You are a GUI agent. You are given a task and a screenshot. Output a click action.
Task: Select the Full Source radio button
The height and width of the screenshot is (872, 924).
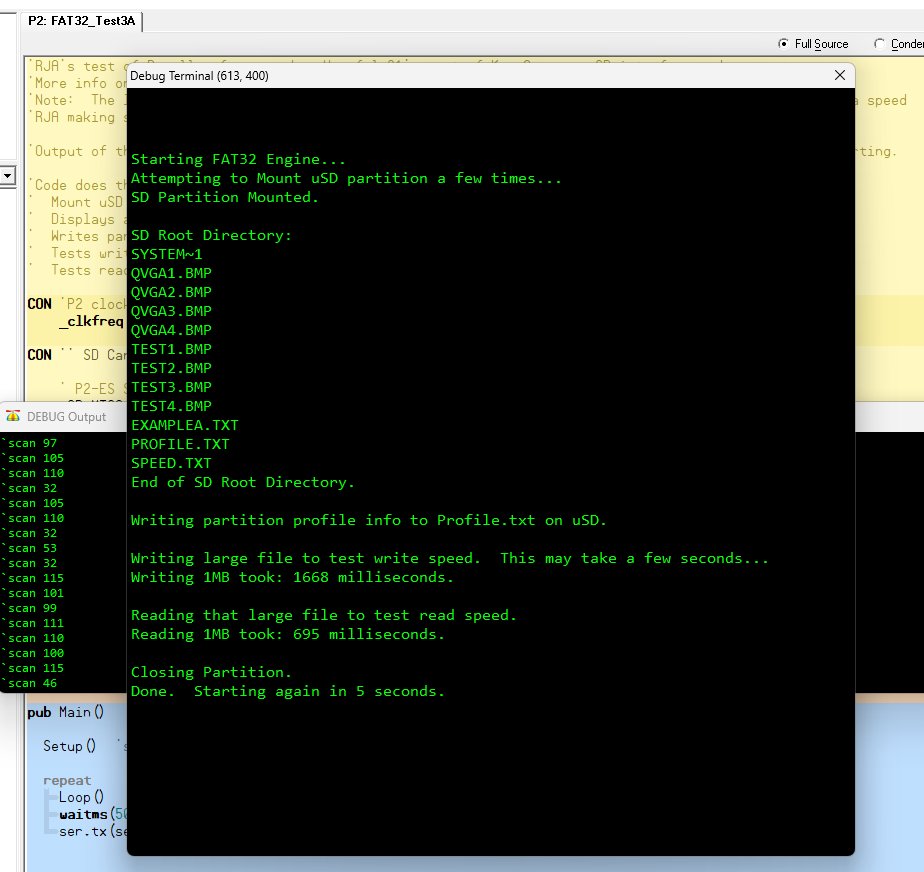pyautogui.click(x=784, y=44)
